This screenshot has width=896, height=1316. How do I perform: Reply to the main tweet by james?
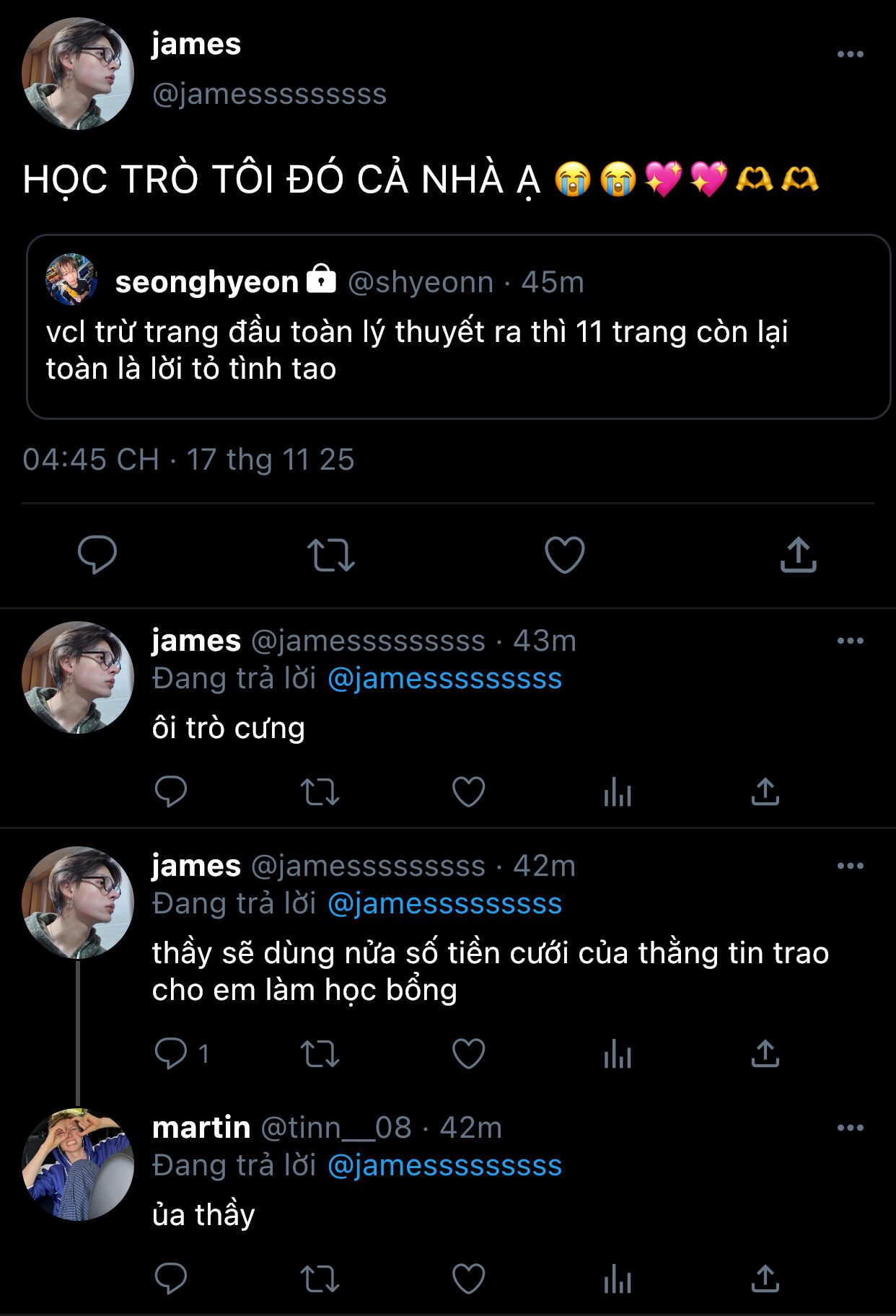[x=97, y=555]
